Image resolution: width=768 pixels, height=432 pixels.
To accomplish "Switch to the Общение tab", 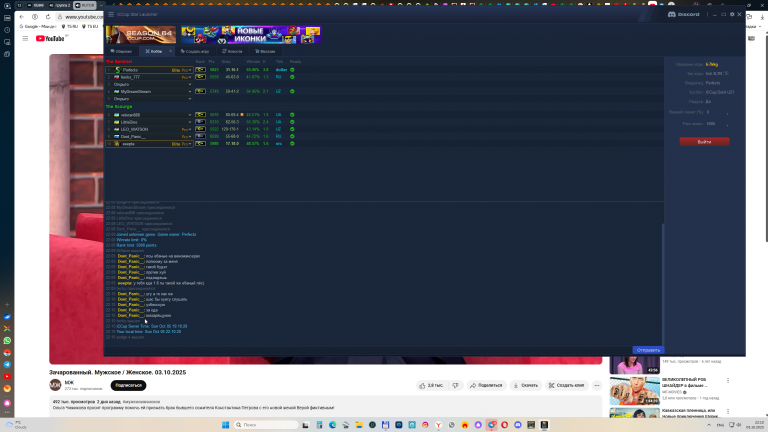I will pos(121,51).
